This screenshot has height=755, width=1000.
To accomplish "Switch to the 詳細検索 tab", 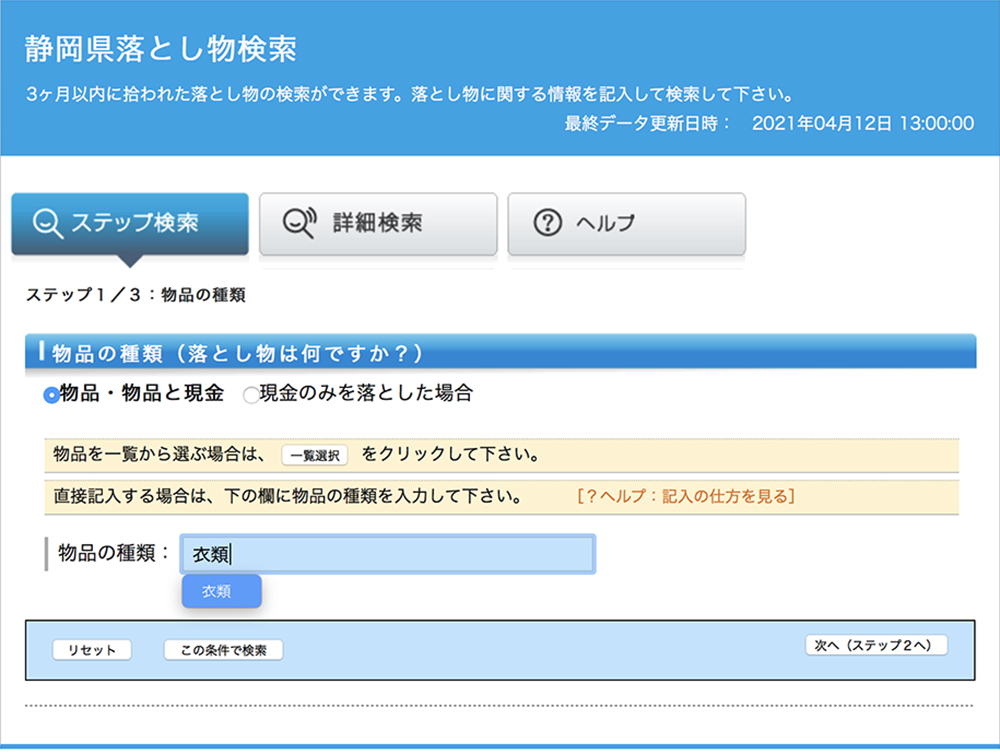I will pyautogui.click(x=378, y=223).
